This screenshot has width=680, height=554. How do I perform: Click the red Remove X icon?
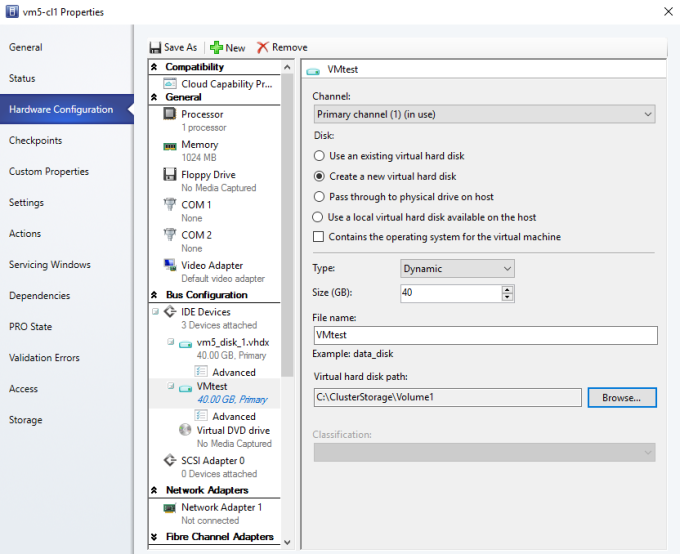coord(263,47)
